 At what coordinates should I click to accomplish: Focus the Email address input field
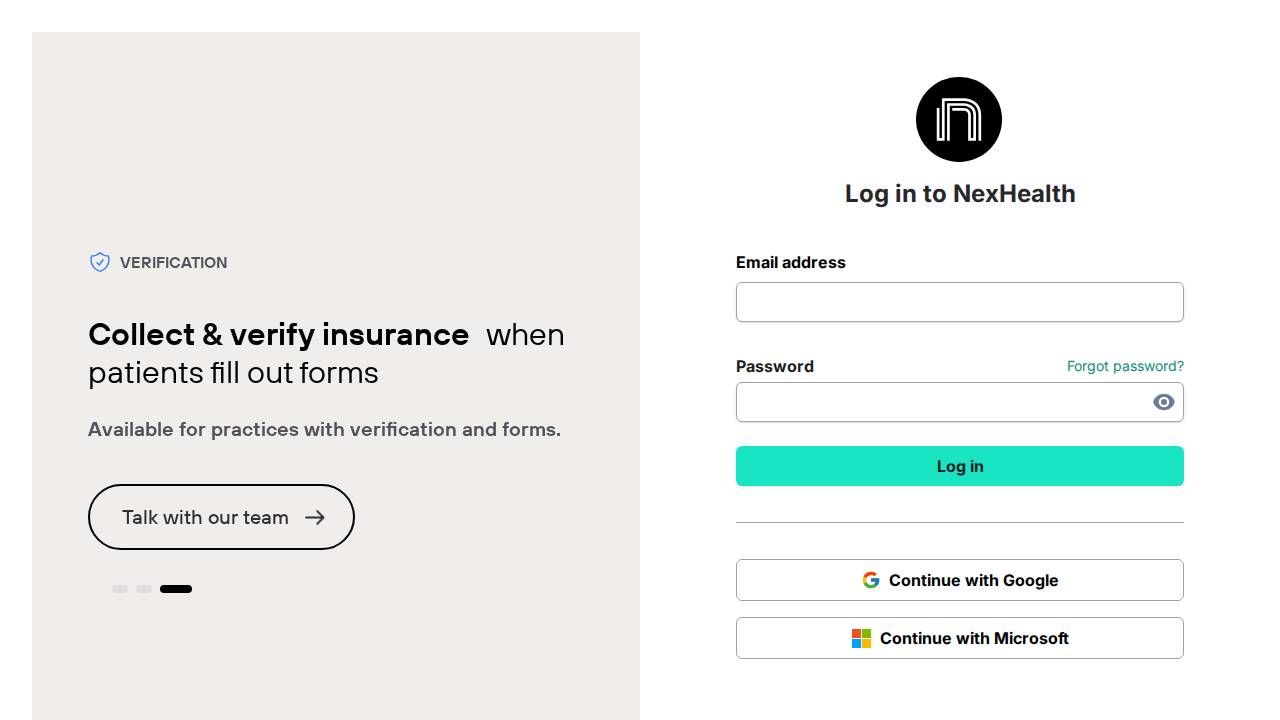pyautogui.click(x=959, y=302)
